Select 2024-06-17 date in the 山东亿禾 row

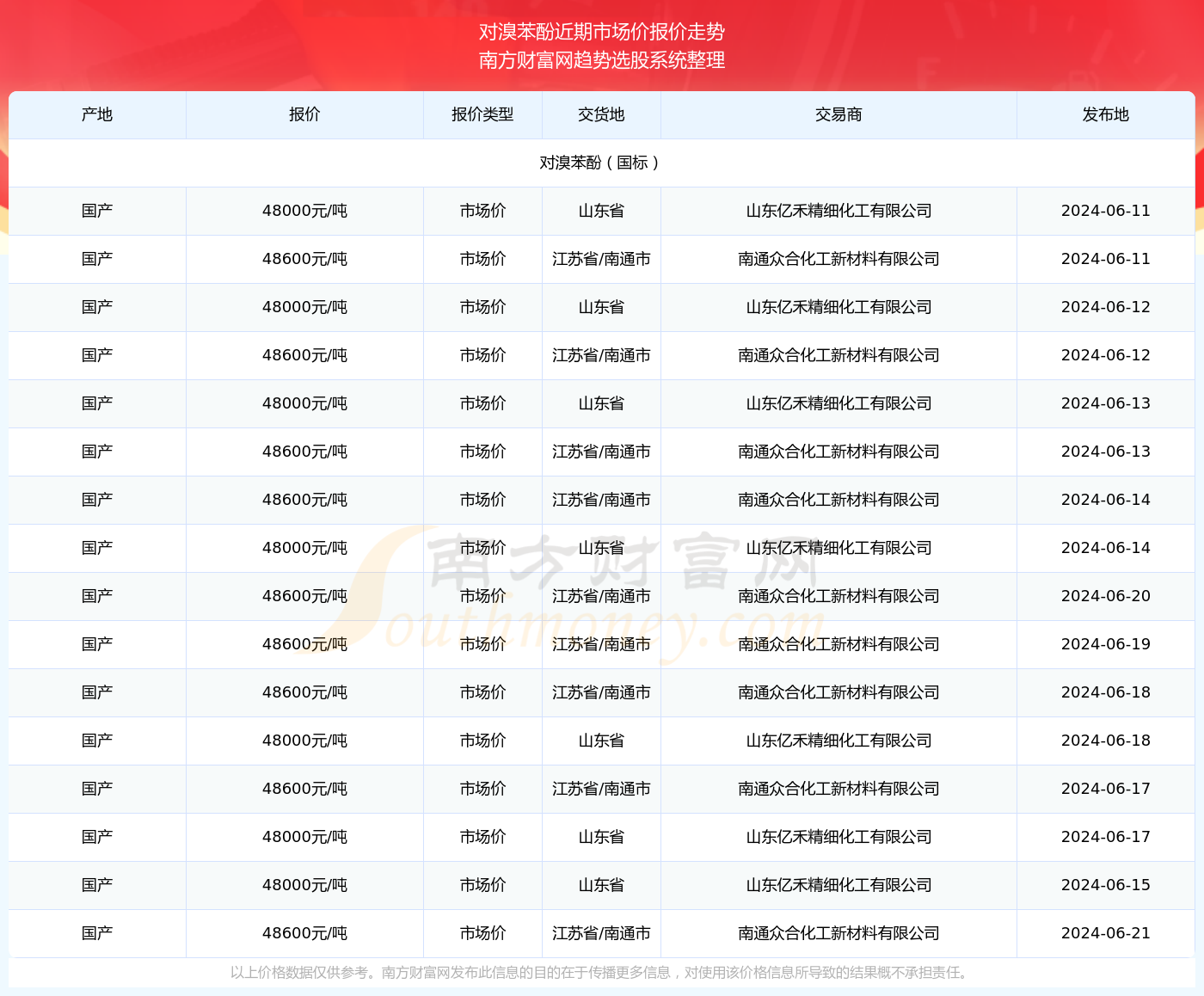pyautogui.click(x=1105, y=837)
